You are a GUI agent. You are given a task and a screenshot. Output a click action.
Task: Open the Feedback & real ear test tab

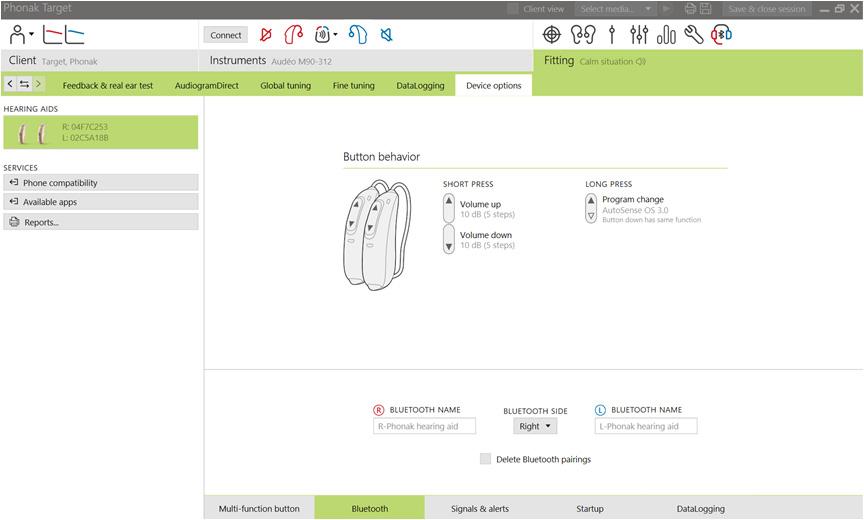pos(108,85)
